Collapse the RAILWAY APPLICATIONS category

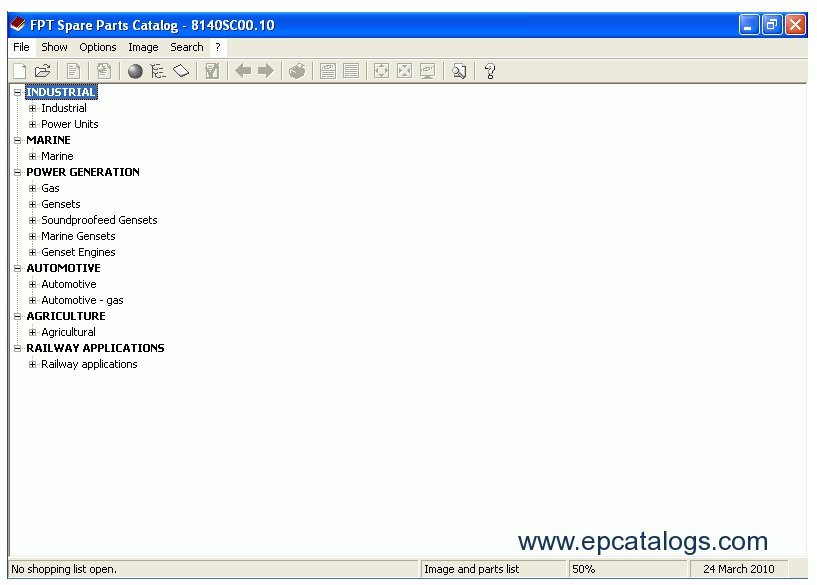17,348
